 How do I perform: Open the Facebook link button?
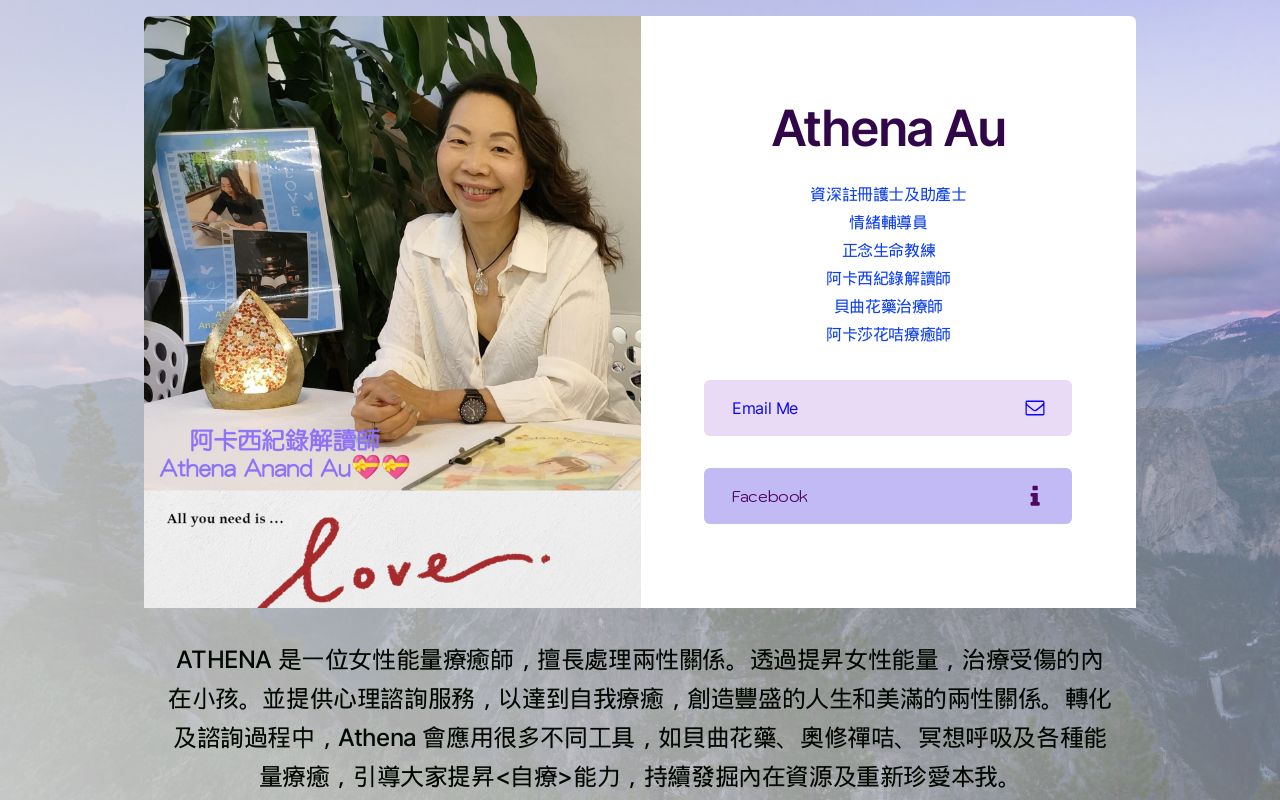pos(888,496)
